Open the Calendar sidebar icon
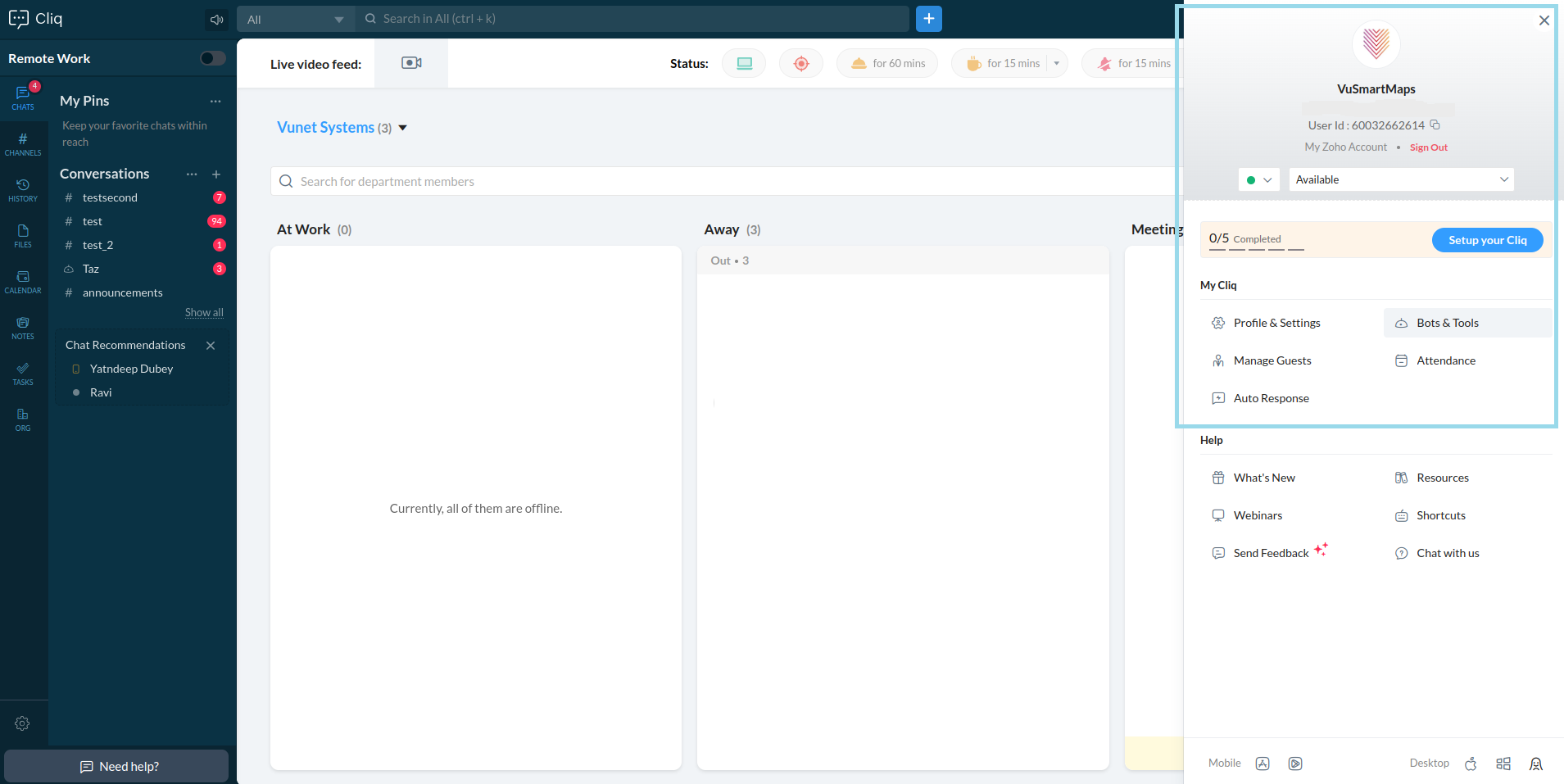Screen dimensions: 1564x784 23,281
